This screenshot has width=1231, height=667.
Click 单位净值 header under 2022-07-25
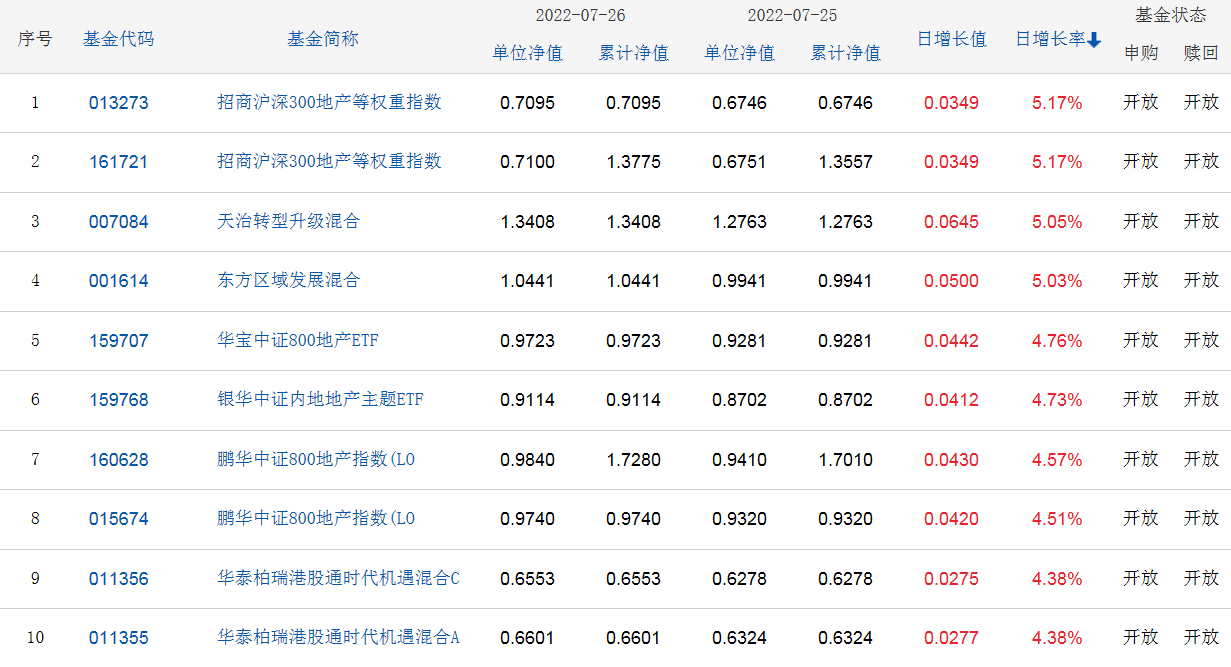(740, 53)
